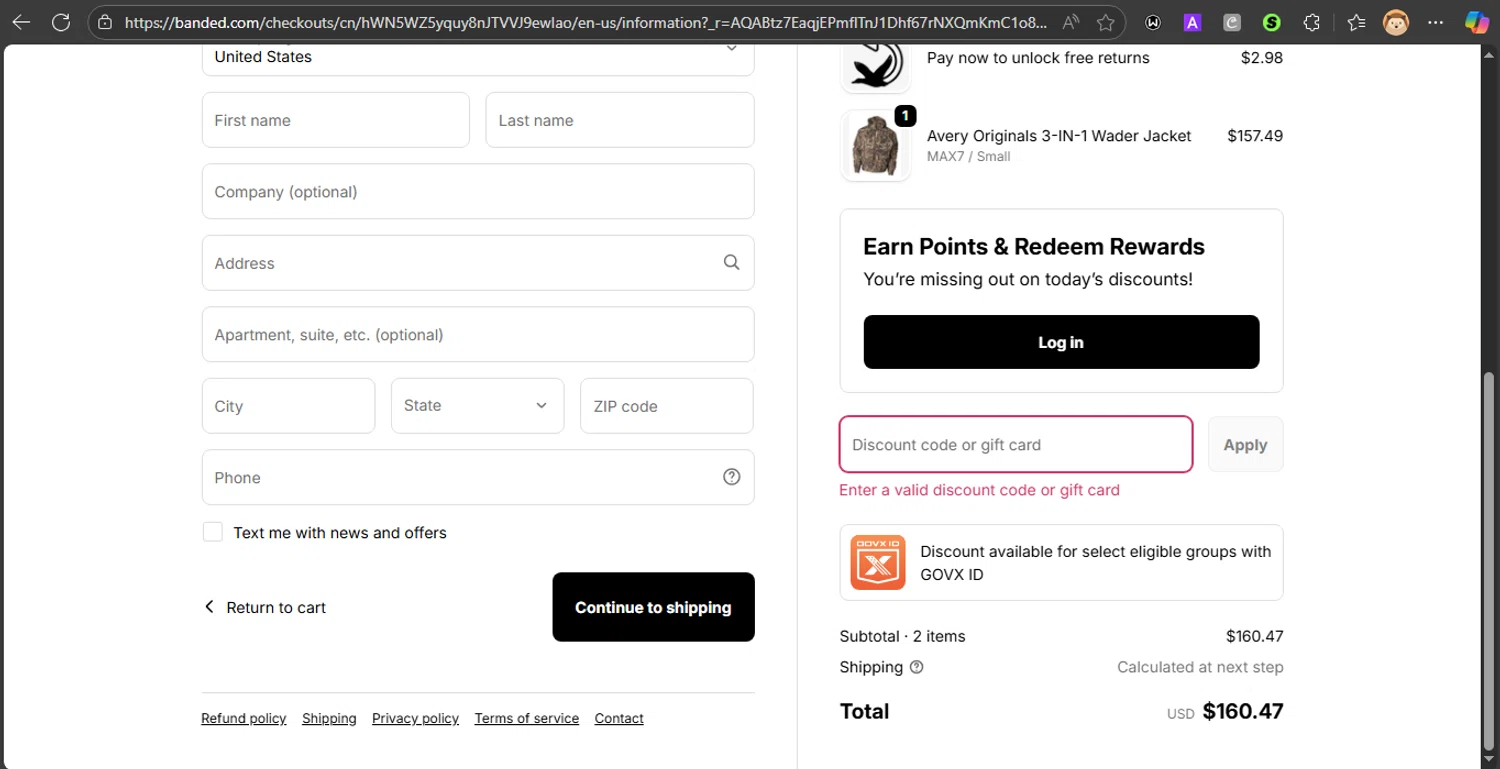Toggle Text me with news and offers
This screenshot has height=769, width=1500.
pos(213,532)
